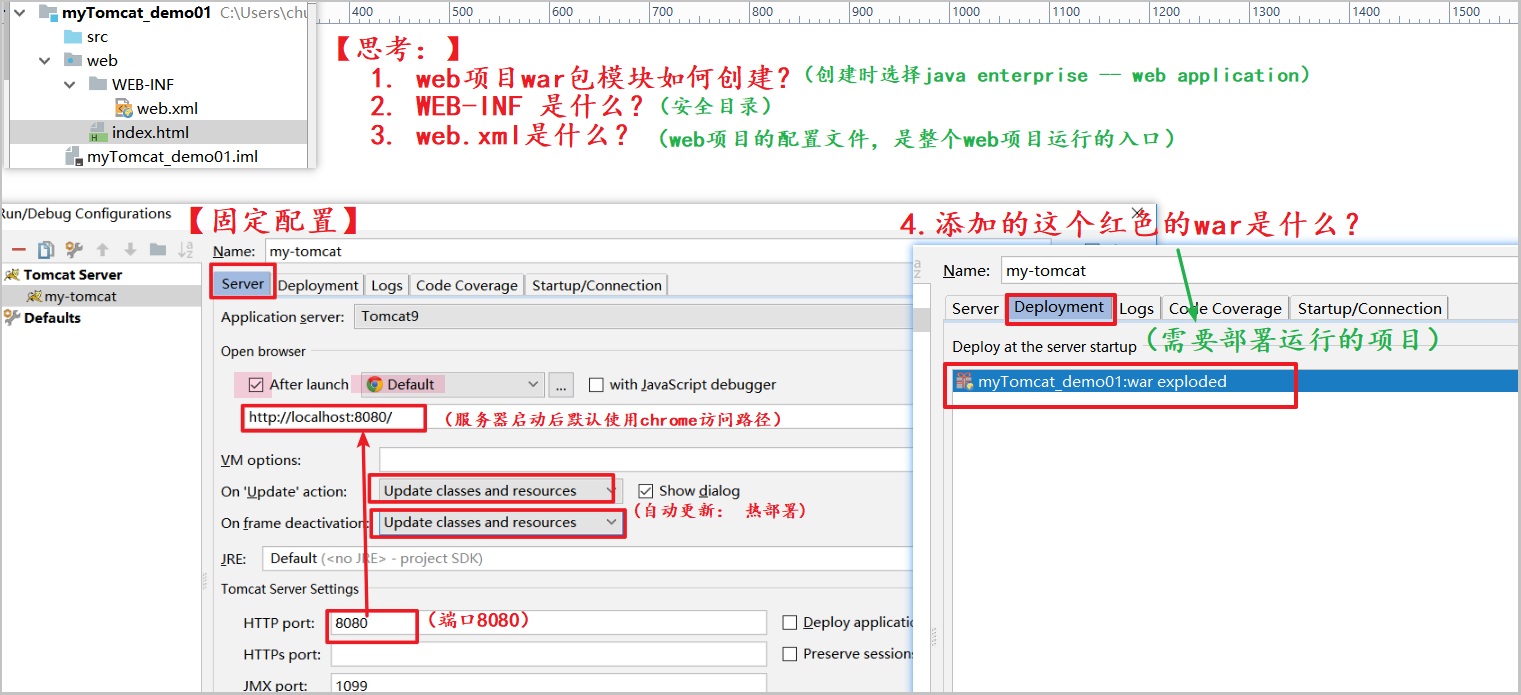1521x695 pixels.
Task: Select the my-tomcat configuration in tree
Action: (80, 296)
